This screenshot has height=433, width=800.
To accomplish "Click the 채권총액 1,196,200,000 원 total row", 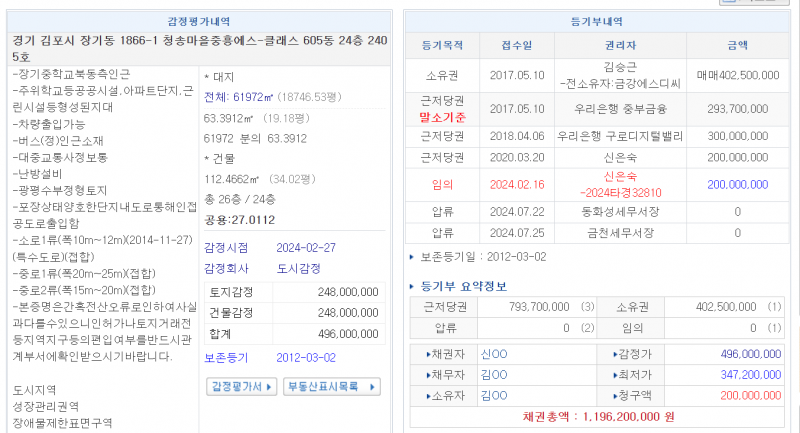I will (600, 416).
